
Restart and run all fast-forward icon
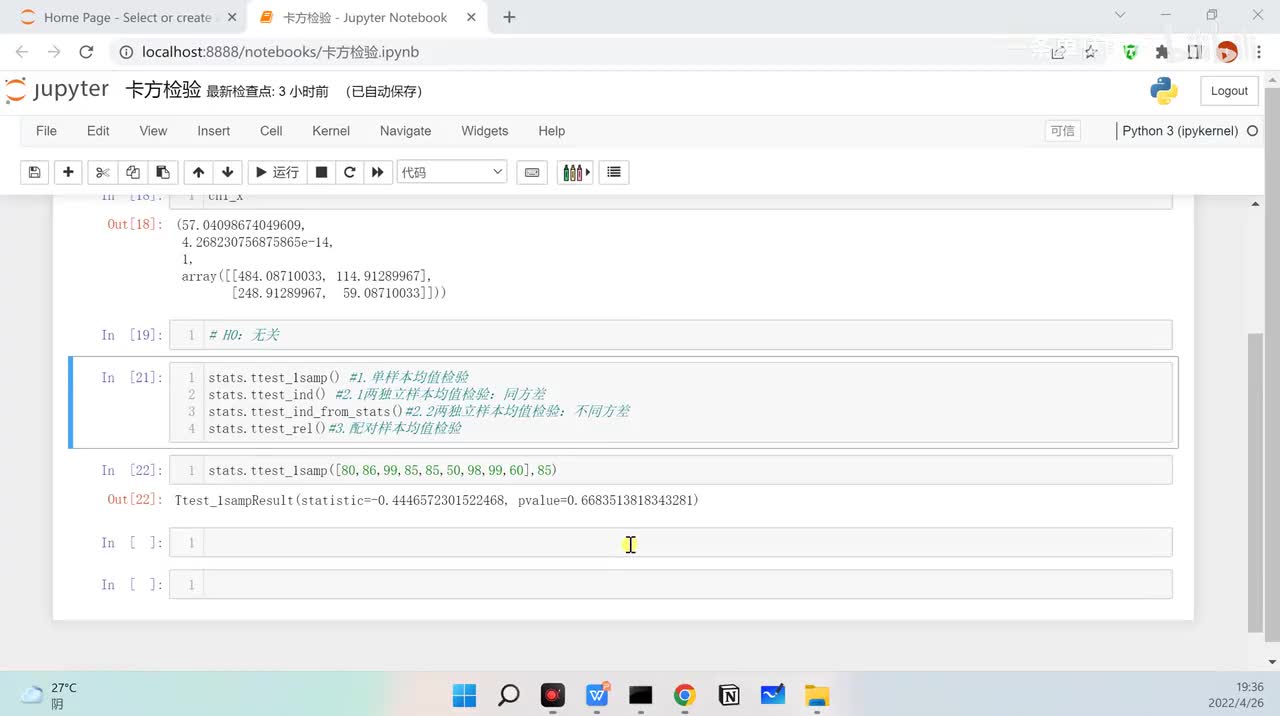(x=377, y=172)
